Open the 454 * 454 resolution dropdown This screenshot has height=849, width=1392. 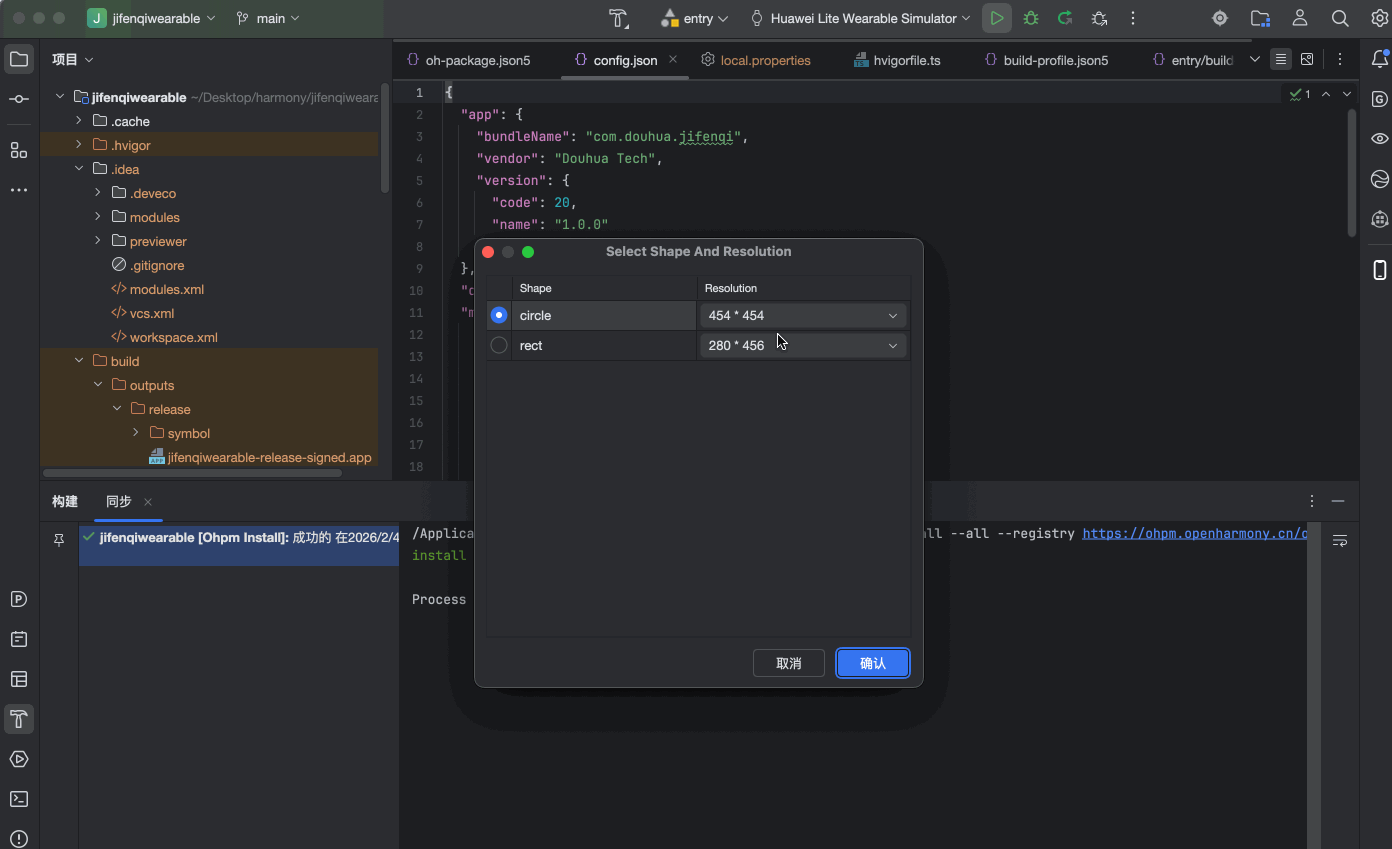(x=802, y=315)
